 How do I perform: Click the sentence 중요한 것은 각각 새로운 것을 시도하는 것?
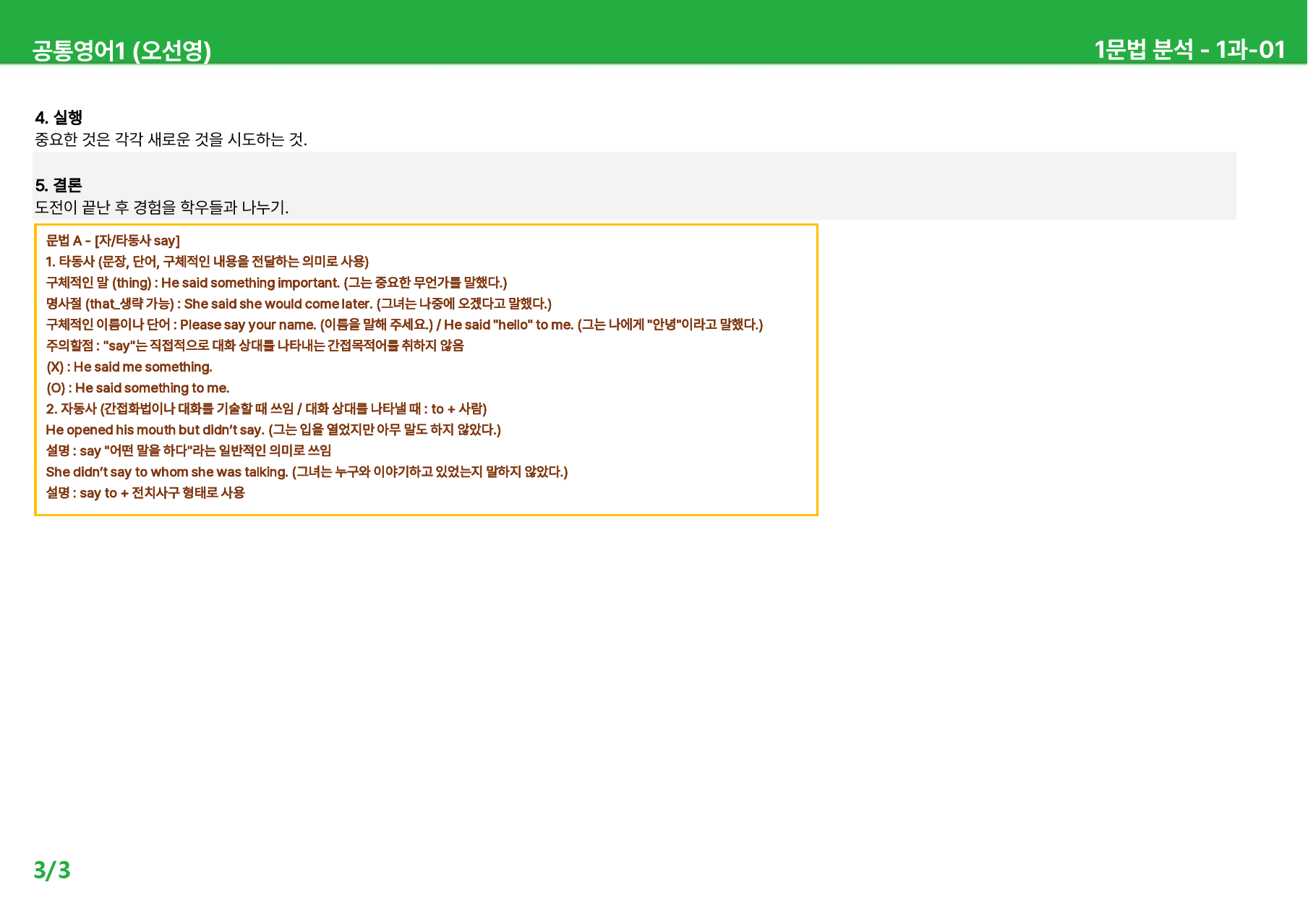[171, 140]
